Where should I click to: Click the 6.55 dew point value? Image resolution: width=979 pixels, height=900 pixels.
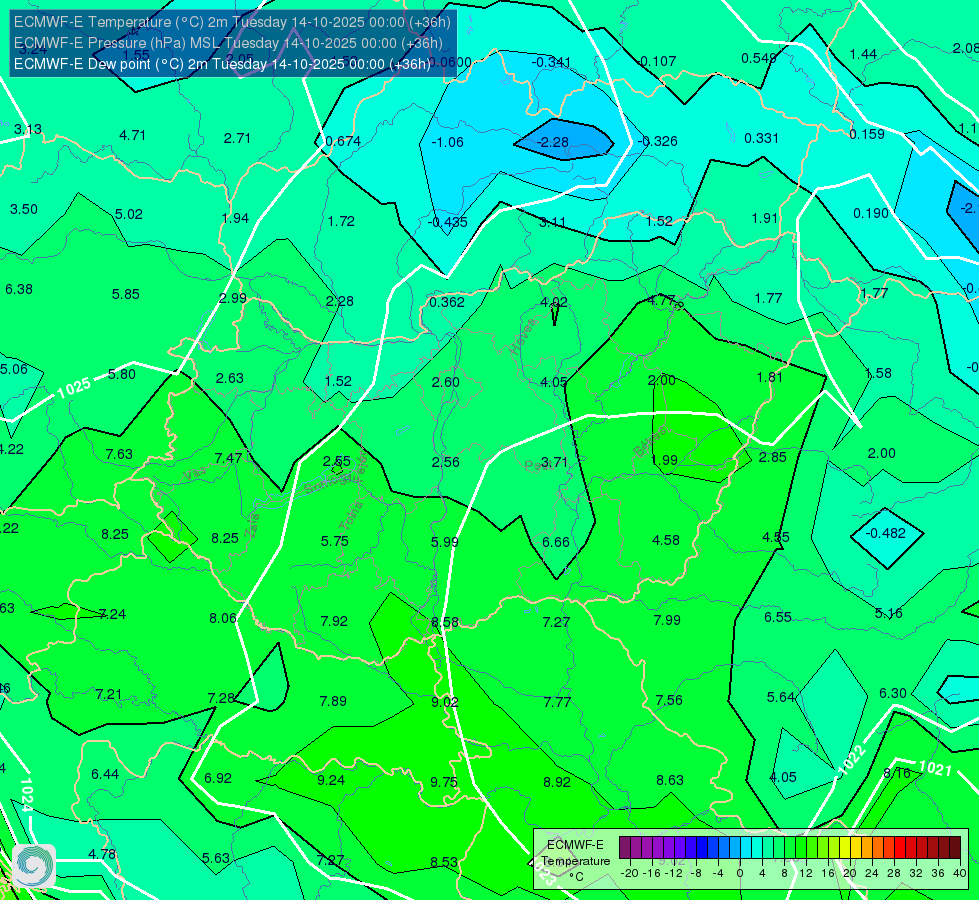(x=778, y=618)
